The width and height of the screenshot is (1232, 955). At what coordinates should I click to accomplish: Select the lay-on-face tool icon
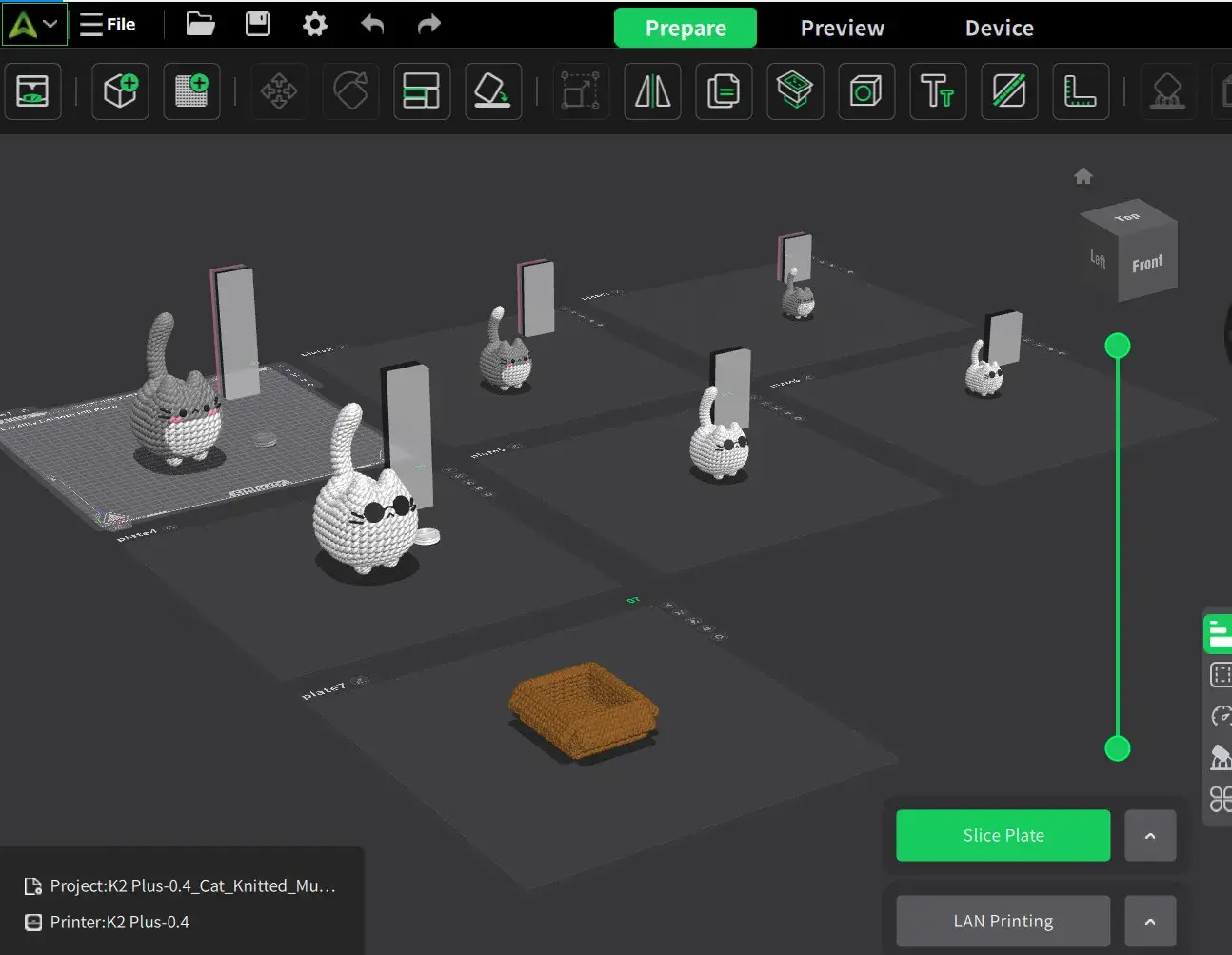(x=493, y=91)
